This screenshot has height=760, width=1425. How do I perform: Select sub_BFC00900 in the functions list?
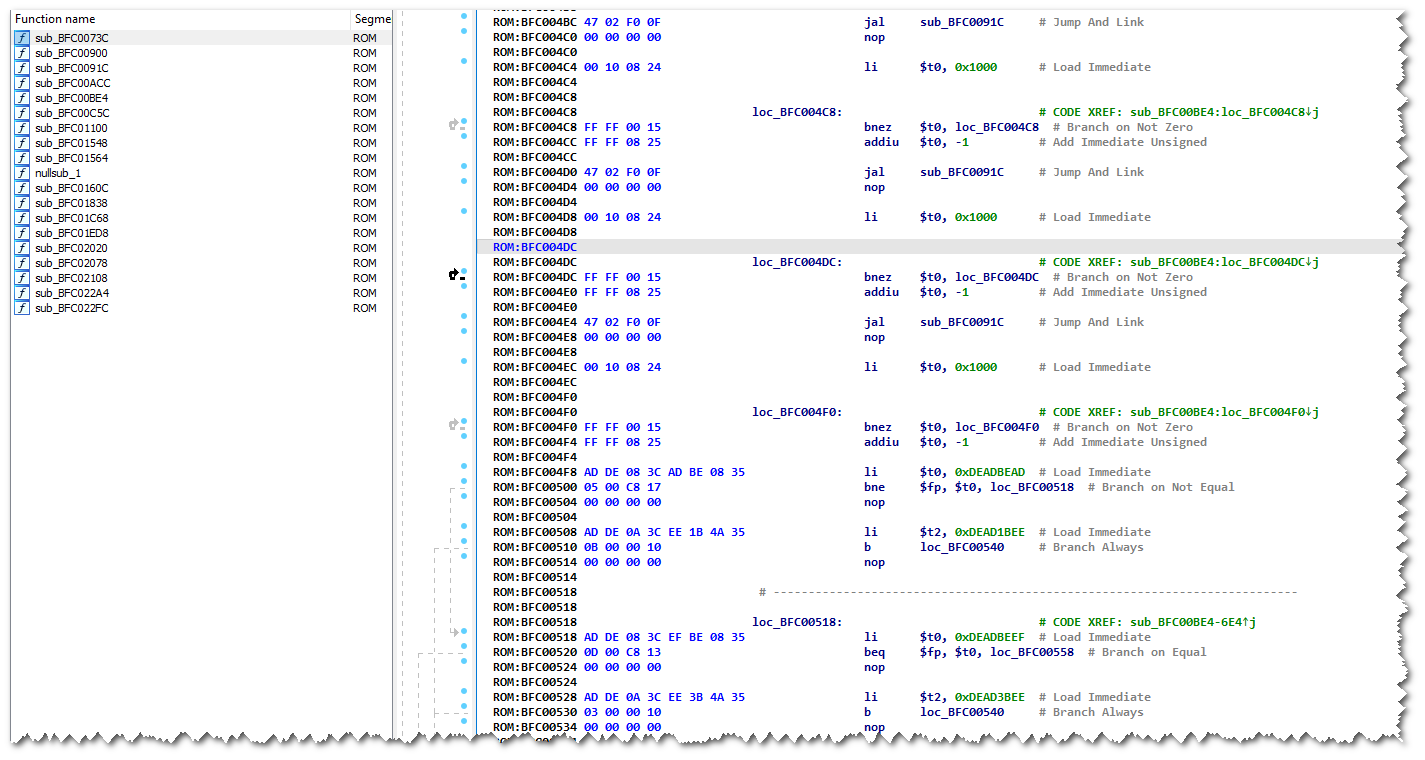[x=72, y=53]
